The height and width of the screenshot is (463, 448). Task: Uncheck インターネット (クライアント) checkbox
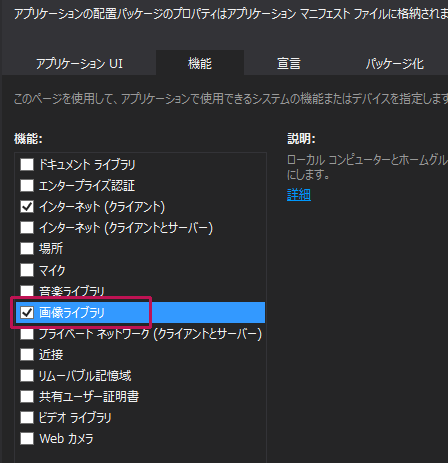click(x=27, y=207)
